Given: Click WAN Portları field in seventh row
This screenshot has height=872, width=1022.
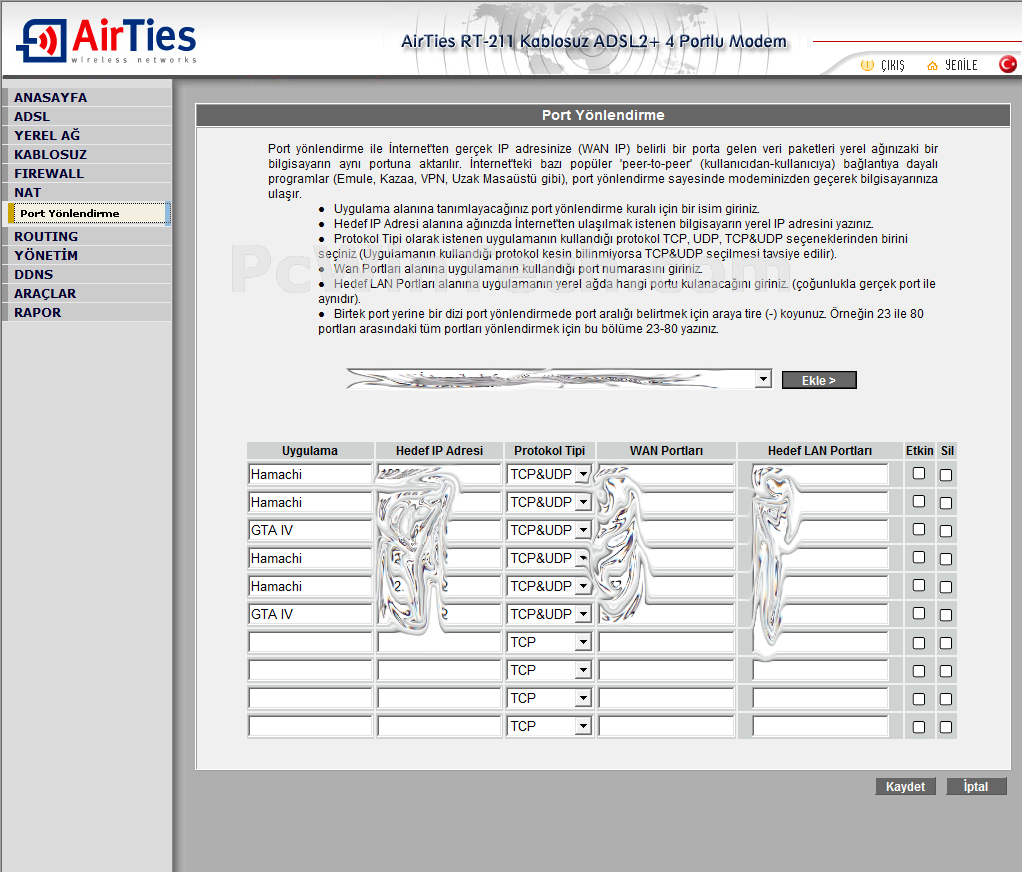Looking at the screenshot, I should click(x=667, y=642).
